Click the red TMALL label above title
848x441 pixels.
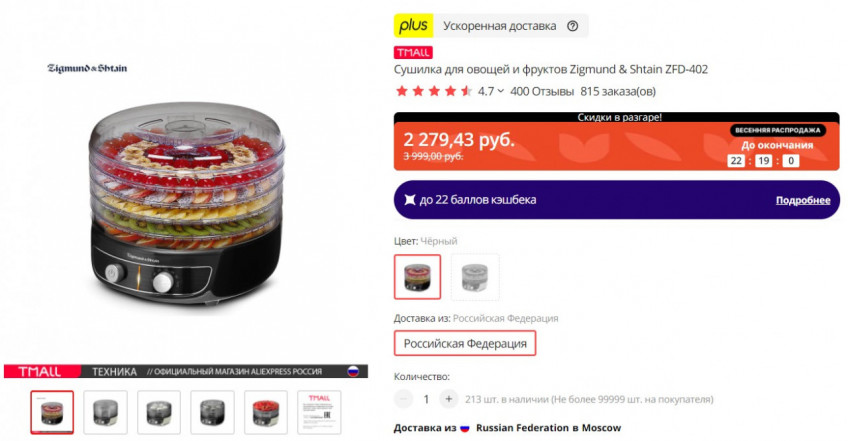click(x=413, y=52)
